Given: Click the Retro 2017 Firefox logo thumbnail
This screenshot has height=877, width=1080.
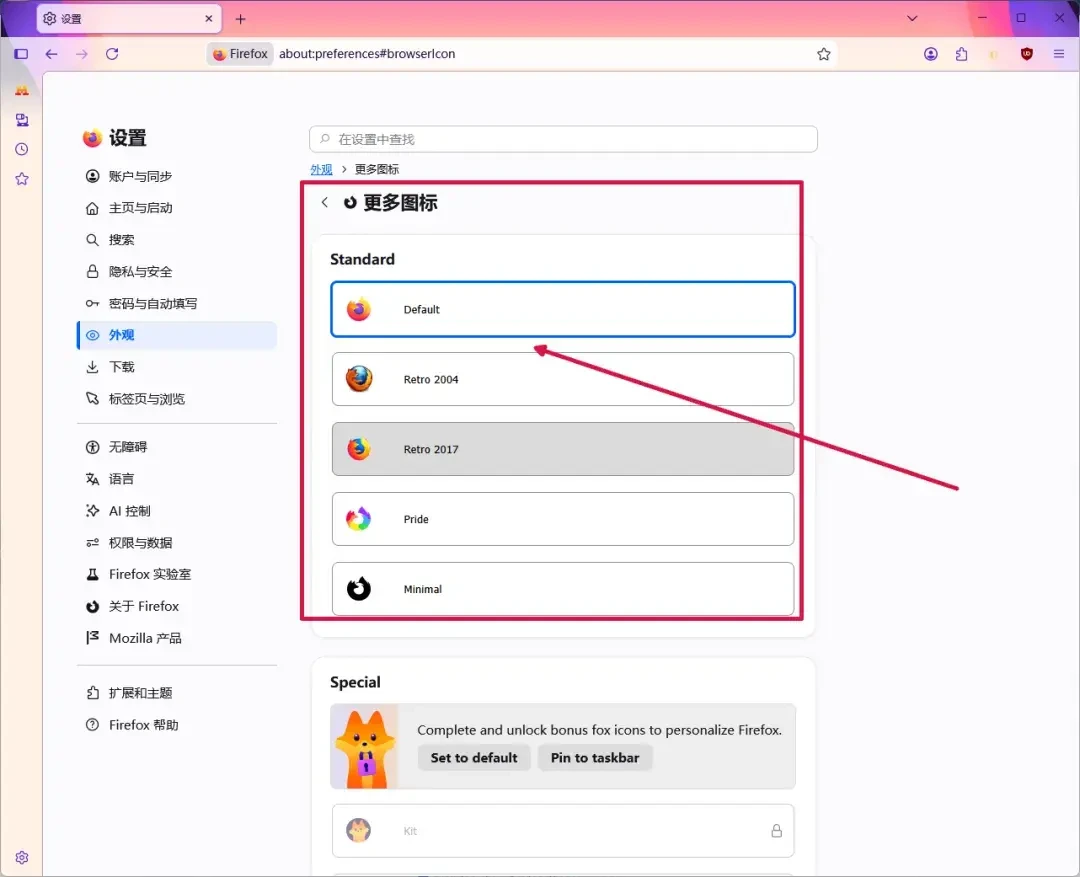Looking at the screenshot, I should [359, 449].
